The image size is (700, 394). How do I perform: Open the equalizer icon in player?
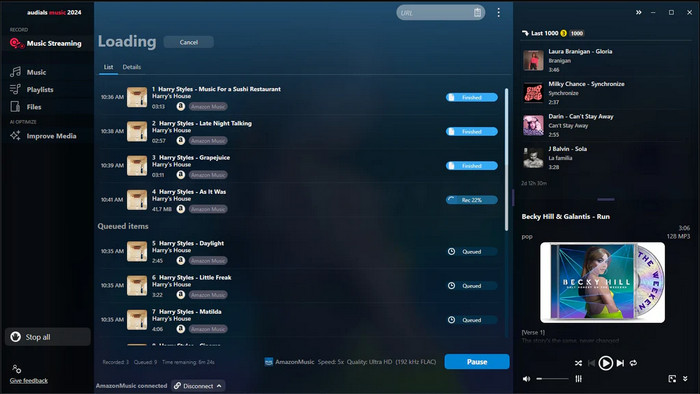pyautogui.click(x=579, y=379)
